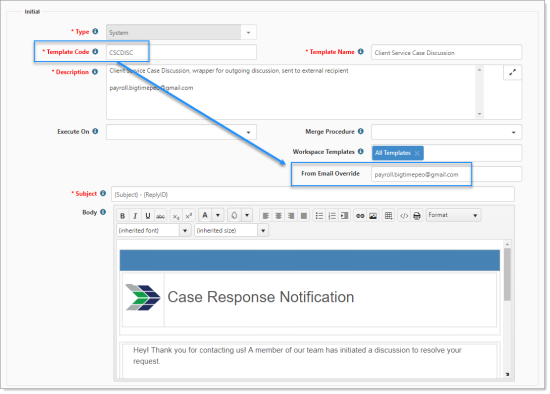Click the Subject input field
The height and width of the screenshot is (394, 550).
coord(313,194)
